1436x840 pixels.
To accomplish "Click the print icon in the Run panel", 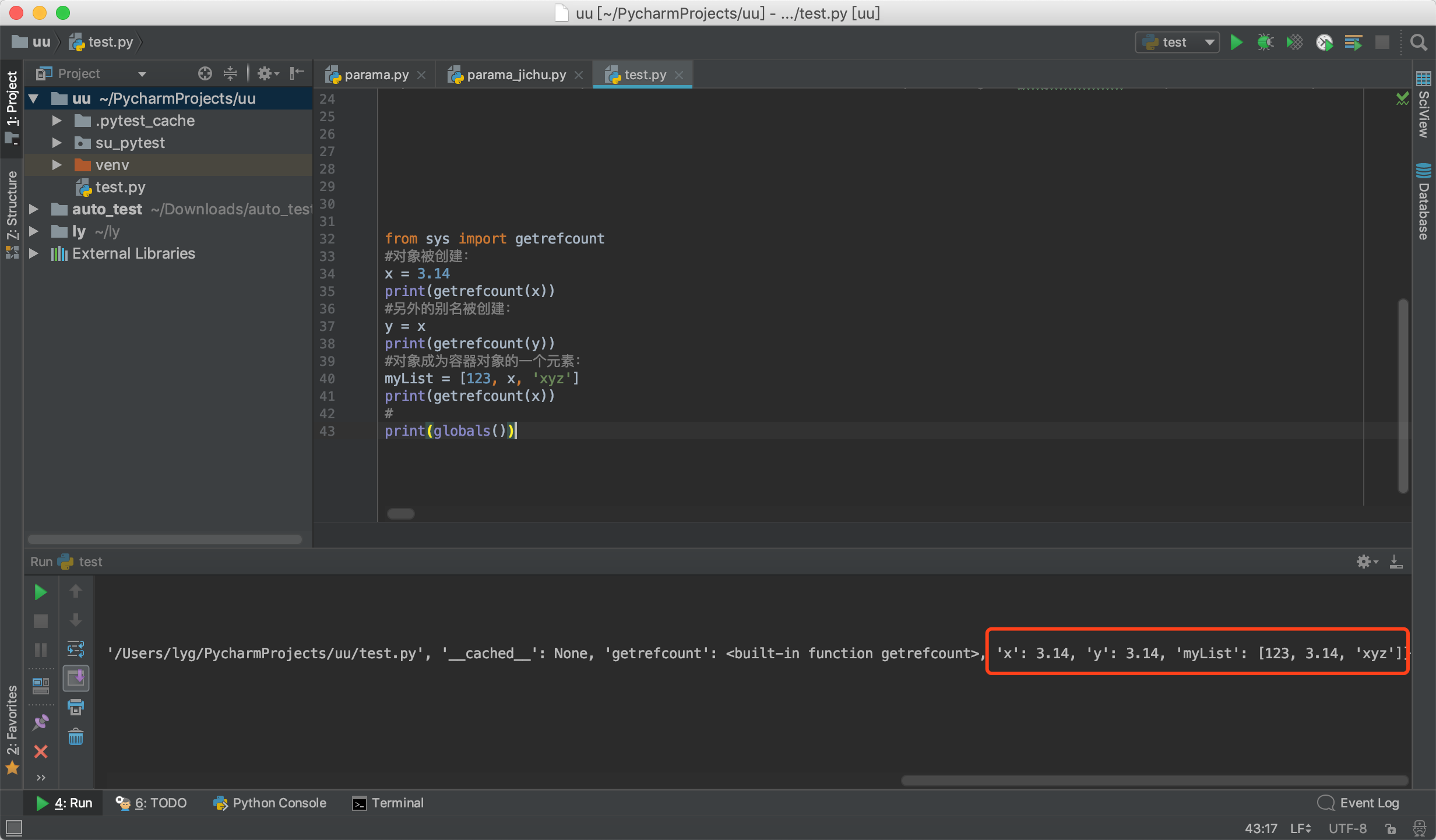I will (x=76, y=708).
